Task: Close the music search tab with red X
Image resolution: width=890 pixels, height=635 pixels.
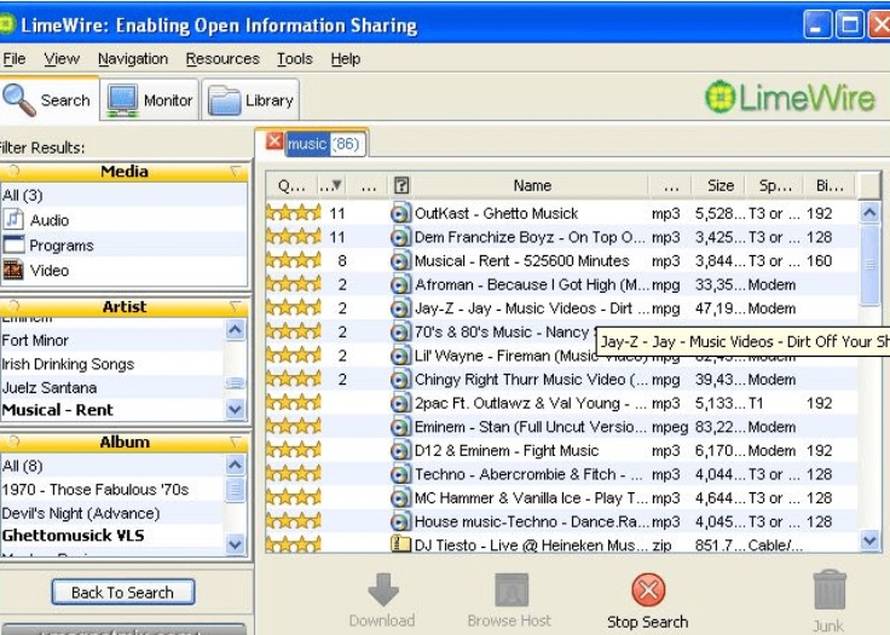Action: (x=274, y=142)
